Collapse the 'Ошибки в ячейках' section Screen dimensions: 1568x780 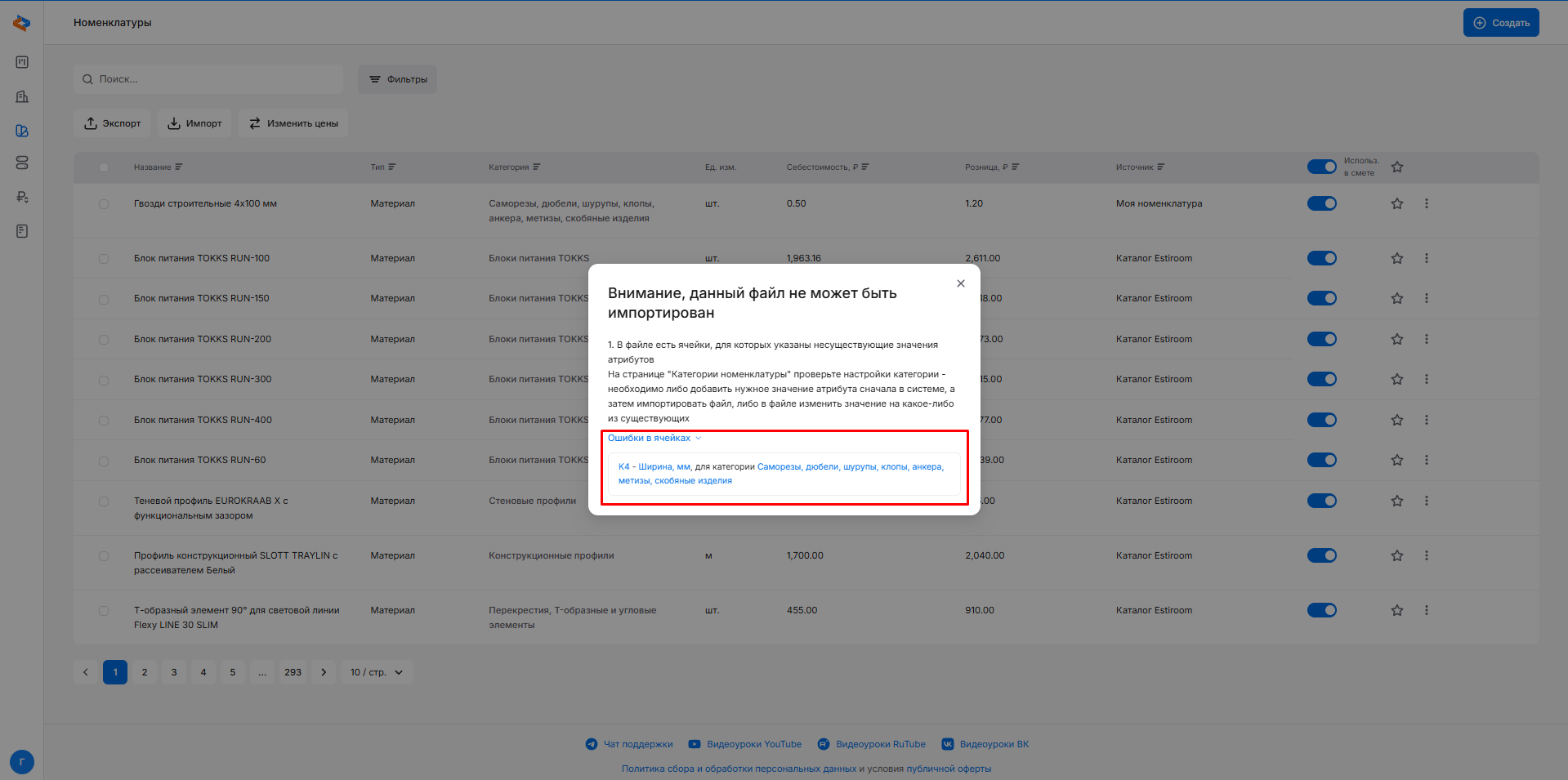click(654, 439)
